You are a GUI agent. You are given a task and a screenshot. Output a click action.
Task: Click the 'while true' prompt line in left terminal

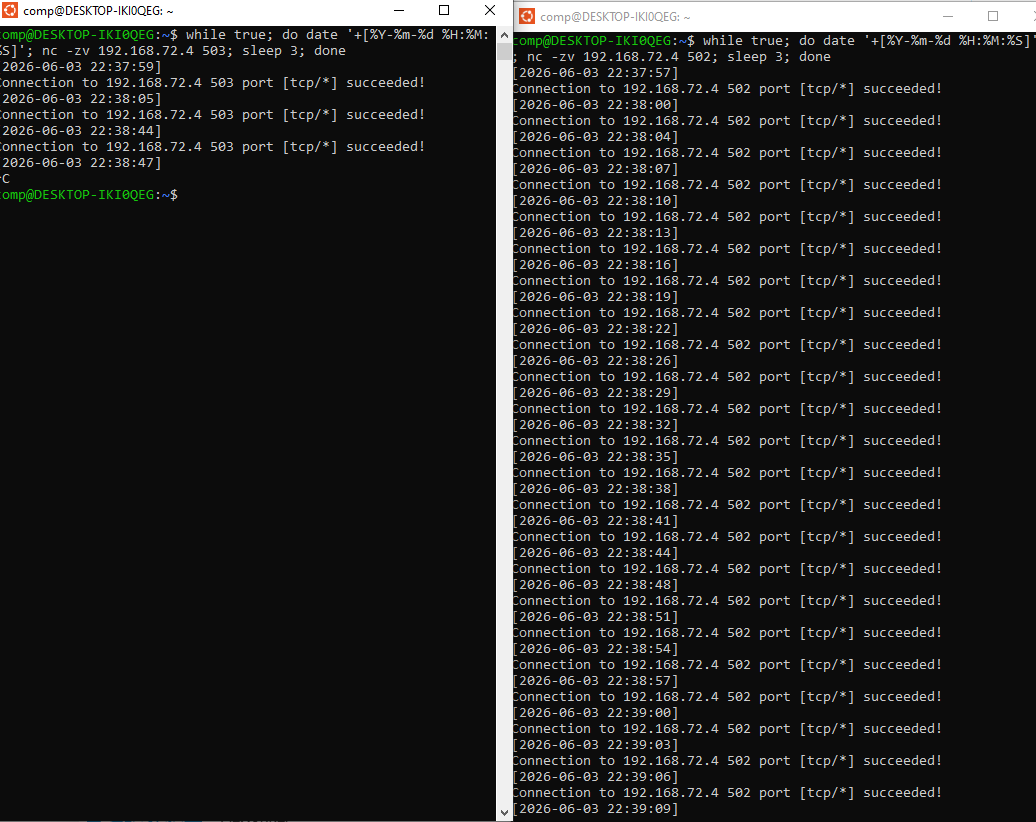pyautogui.click(x=244, y=34)
